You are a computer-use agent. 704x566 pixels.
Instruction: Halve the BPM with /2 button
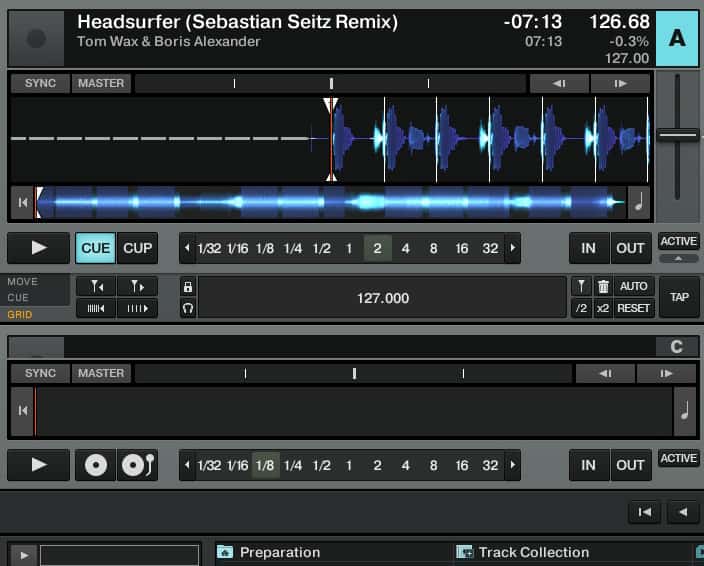point(581,308)
